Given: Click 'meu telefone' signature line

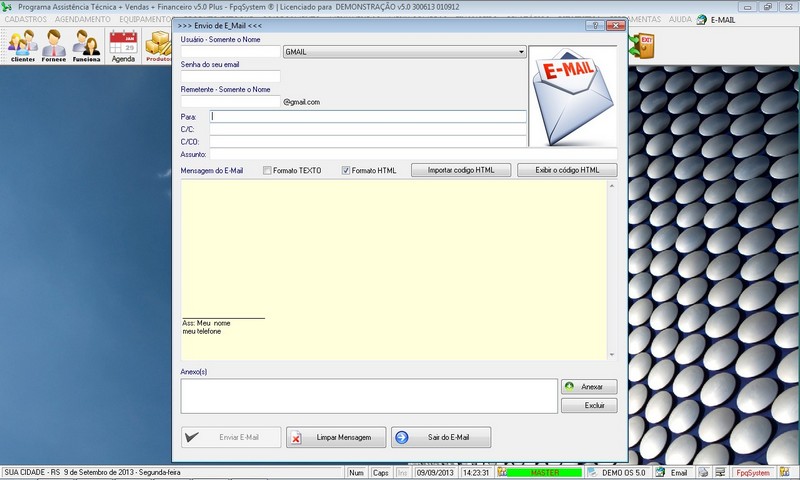Looking at the screenshot, I should [202, 332].
